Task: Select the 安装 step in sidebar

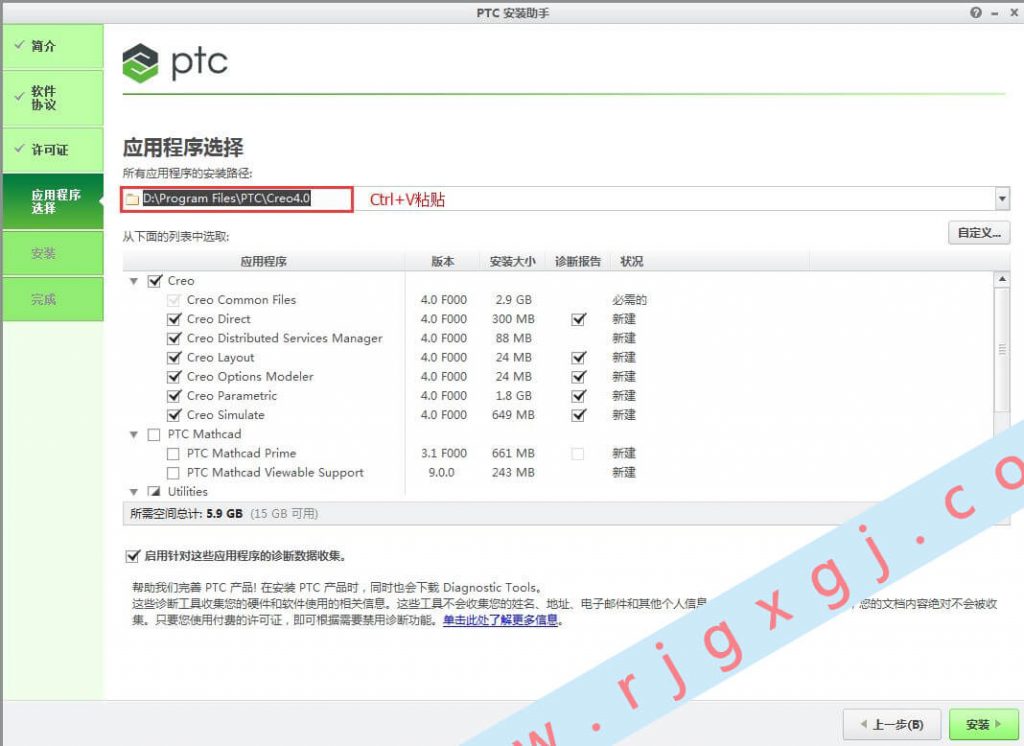Action: (x=53, y=253)
